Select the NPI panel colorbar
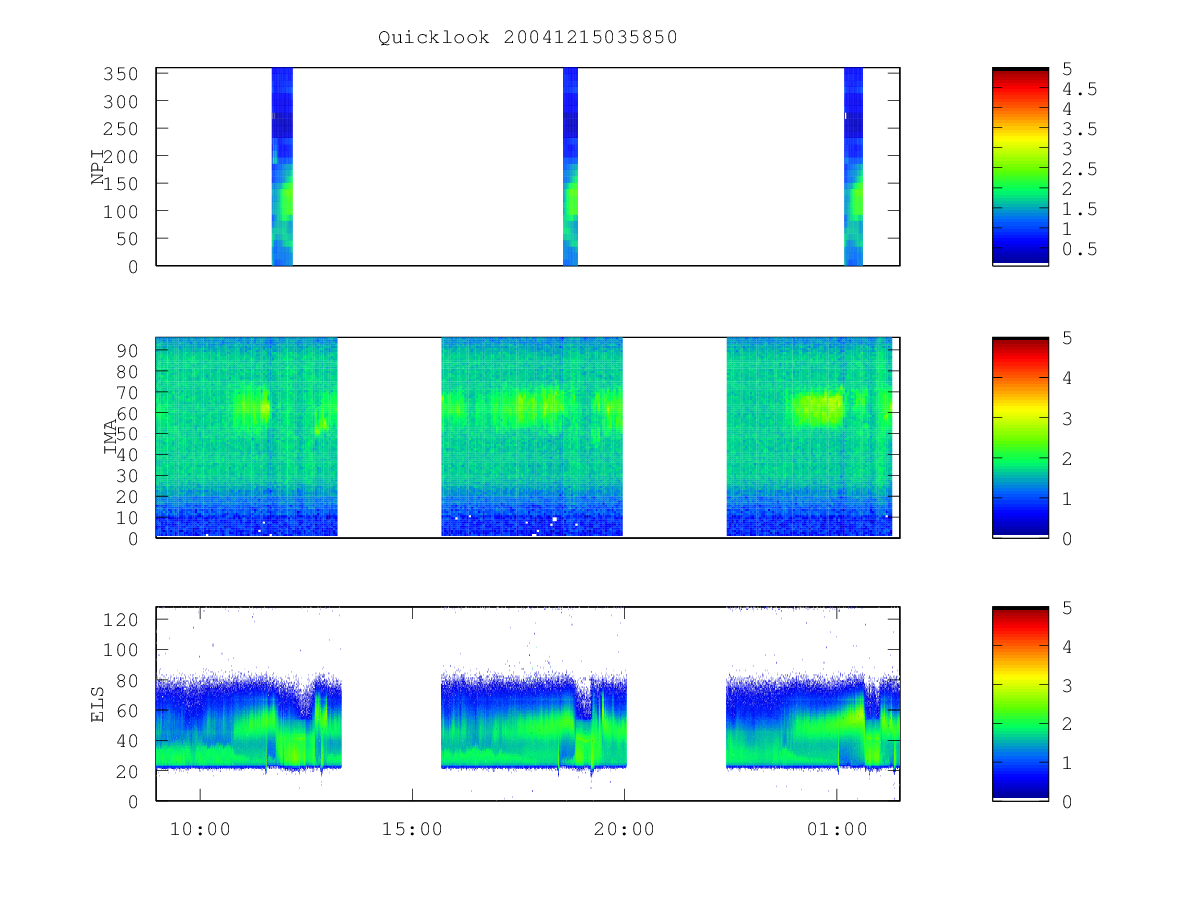The width and height of the screenshot is (1200, 900). tap(1020, 166)
